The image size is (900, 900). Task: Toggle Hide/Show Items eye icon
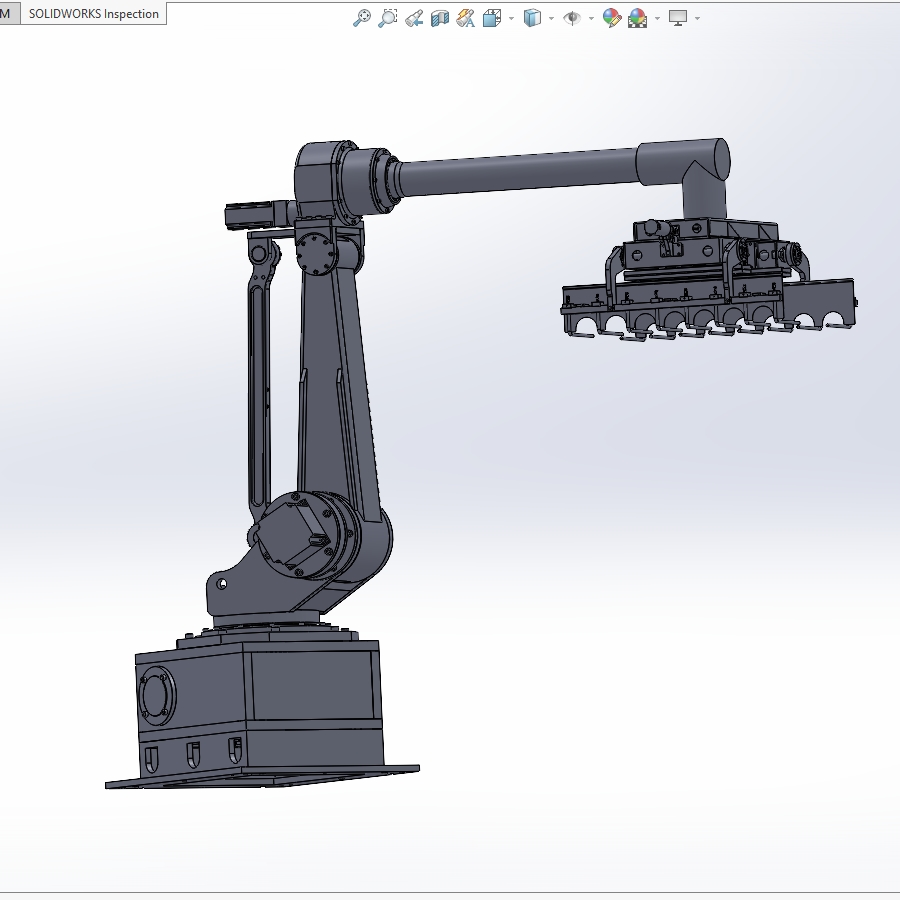click(572, 18)
